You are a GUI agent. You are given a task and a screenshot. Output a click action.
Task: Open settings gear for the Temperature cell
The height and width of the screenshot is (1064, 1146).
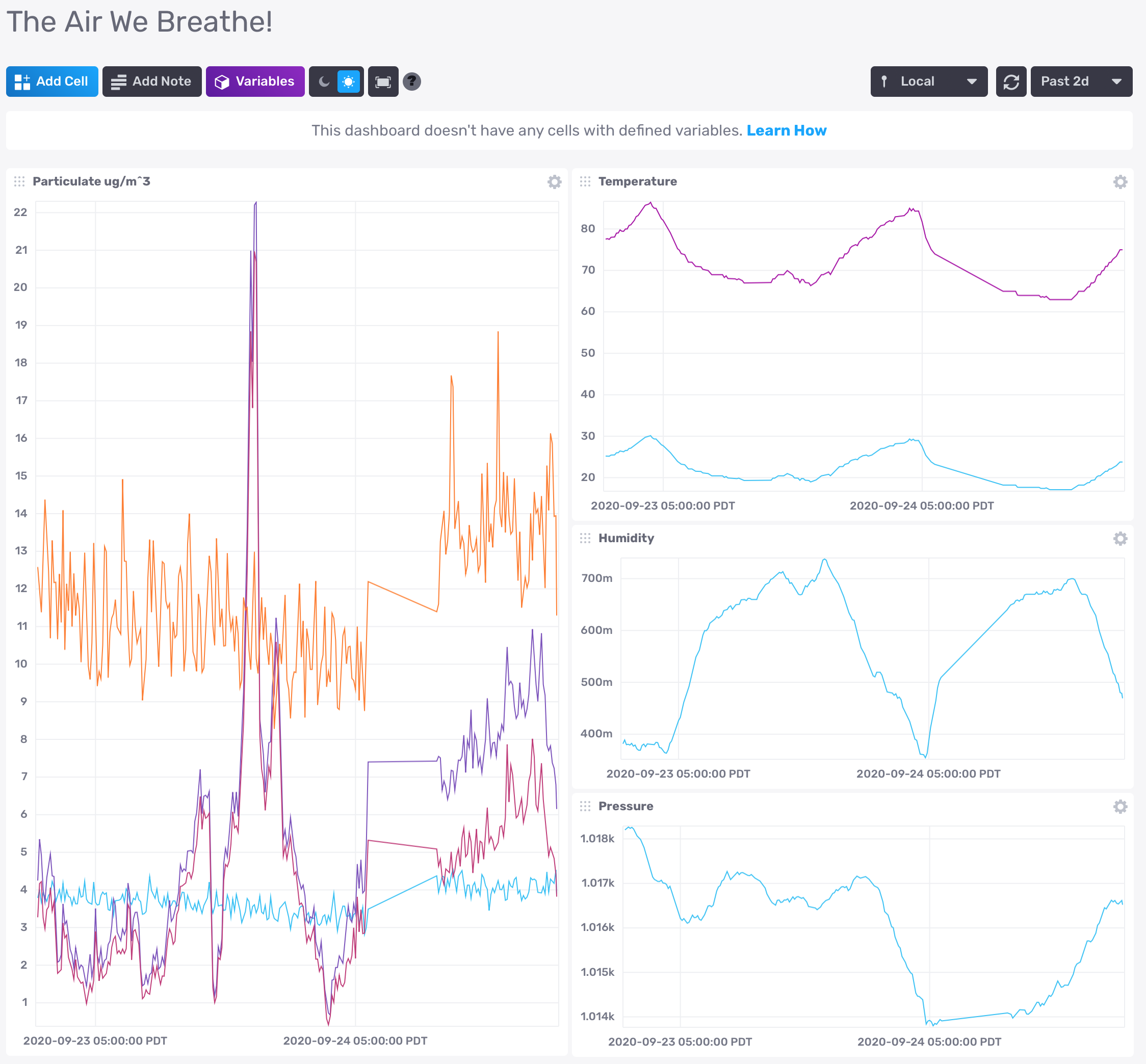click(x=1119, y=182)
